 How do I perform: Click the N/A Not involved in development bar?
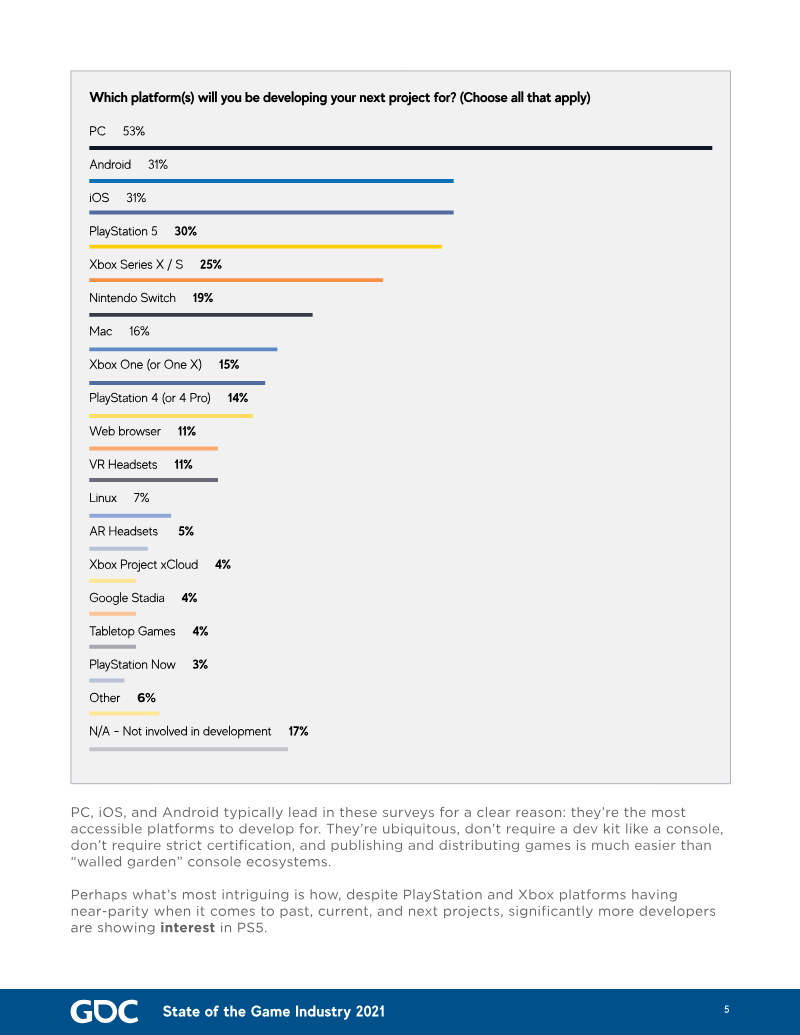[x=189, y=749]
